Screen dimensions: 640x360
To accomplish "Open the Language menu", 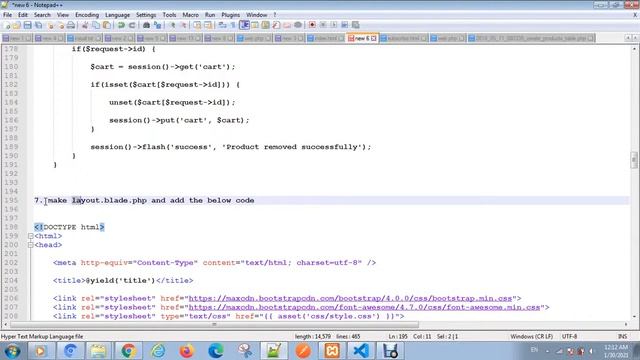I will coord(117,15).
